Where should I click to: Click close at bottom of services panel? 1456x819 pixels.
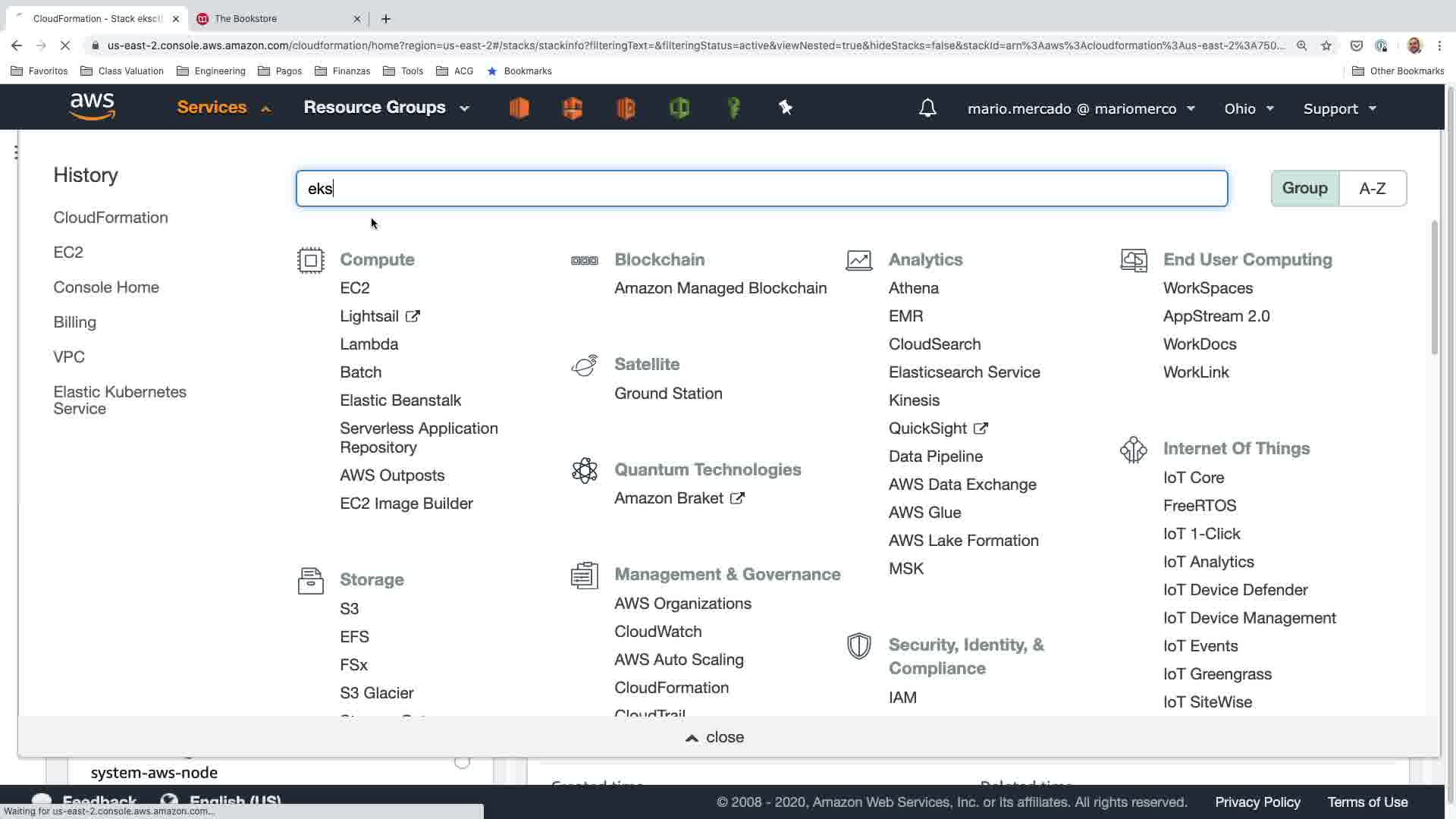click(714, 737)
